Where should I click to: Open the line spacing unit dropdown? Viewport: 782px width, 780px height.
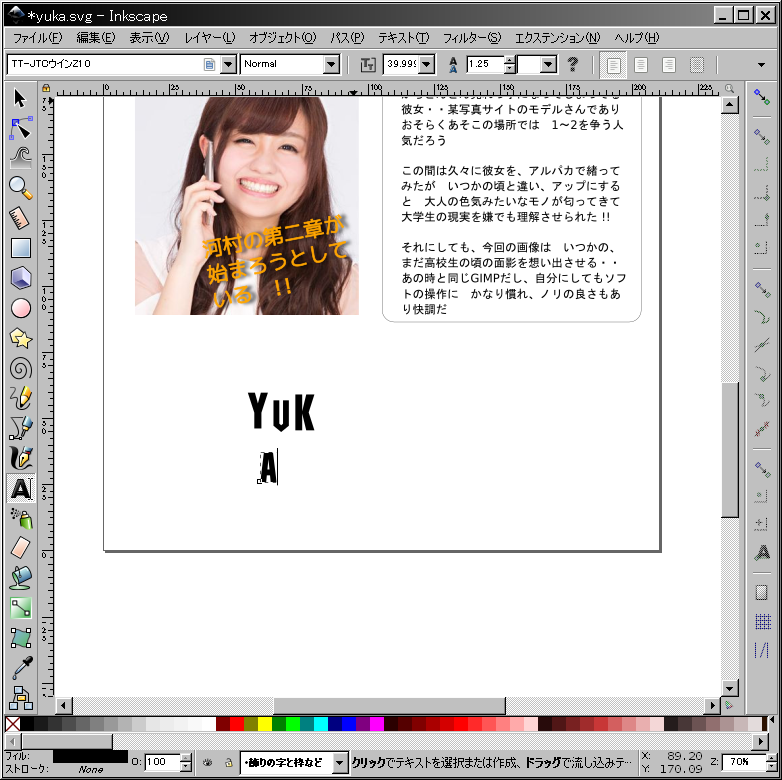(549, 64)
